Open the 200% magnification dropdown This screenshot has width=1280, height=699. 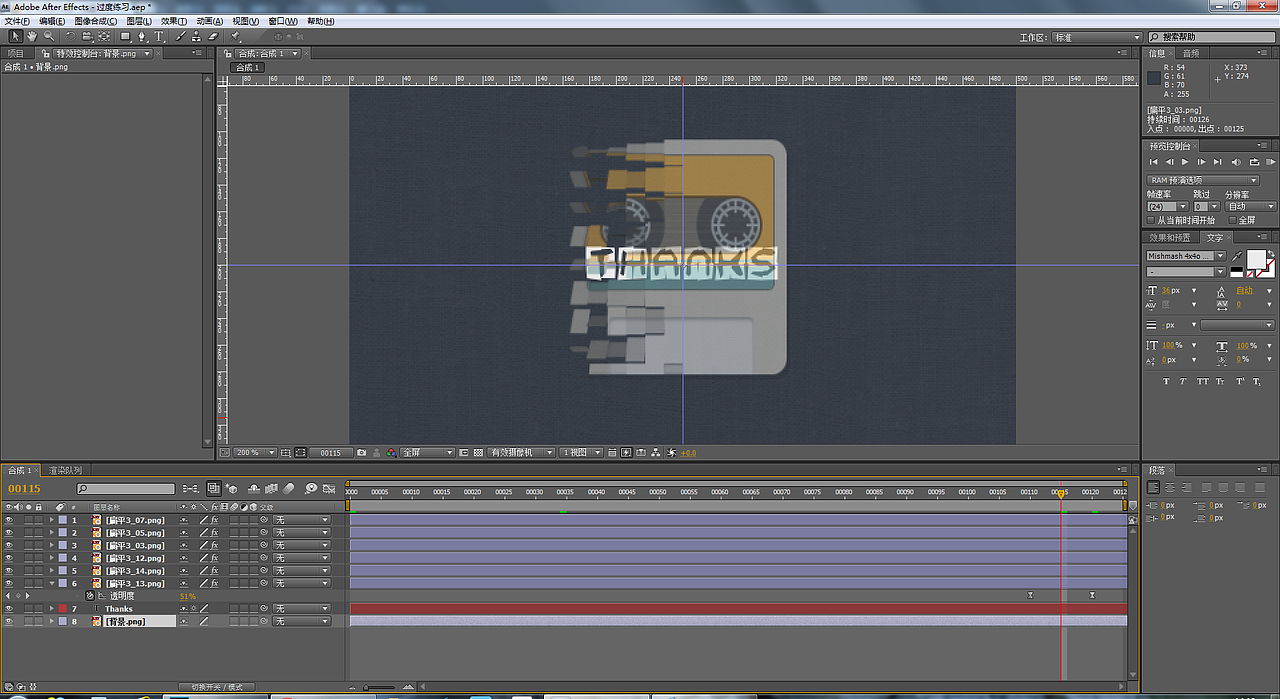(x=255, y=452)
